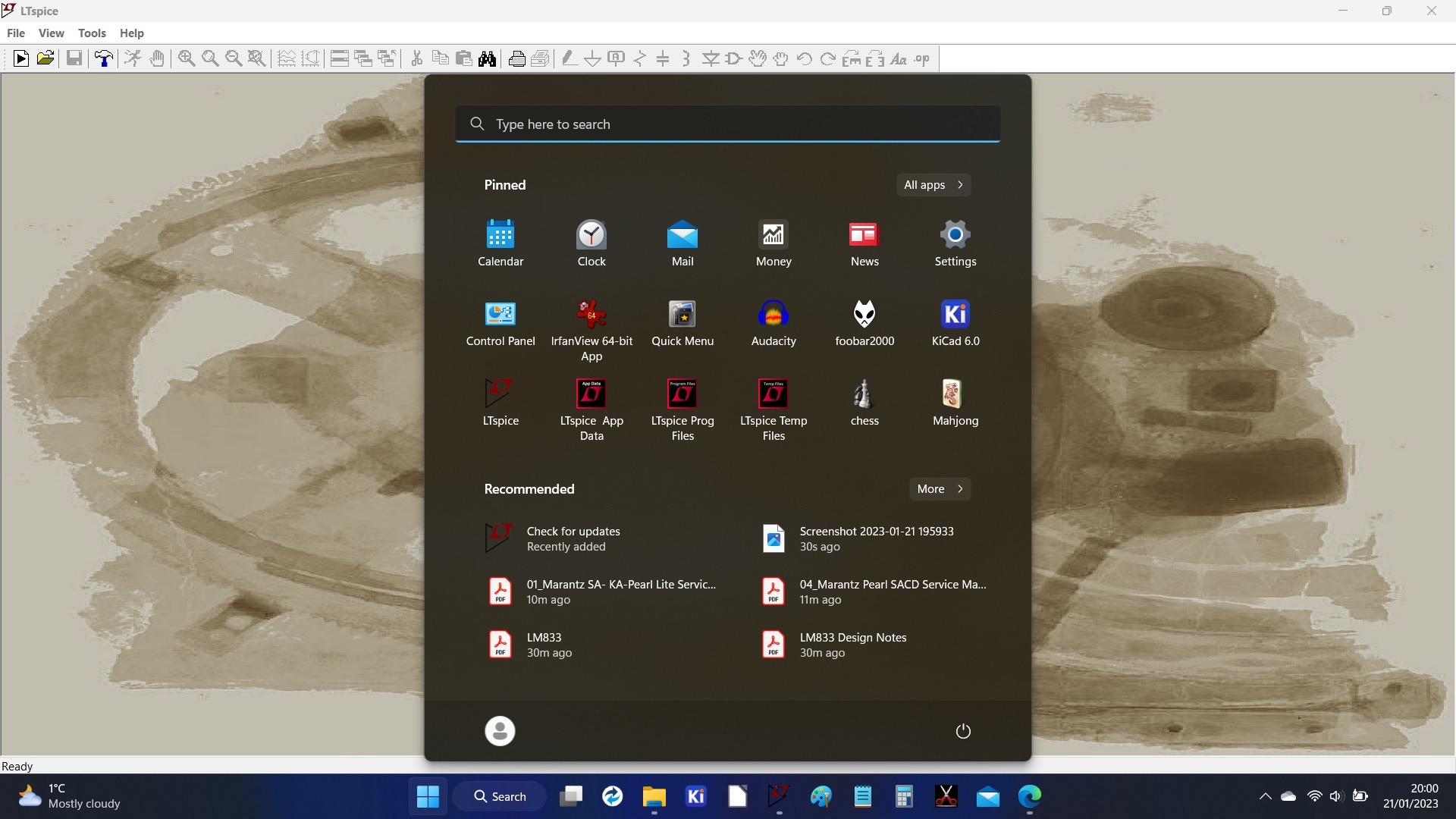Launch IrfanView 64-bit App
Image resolution: width=1456 pixels, height=819 pixels.
(x=591, y=331)
